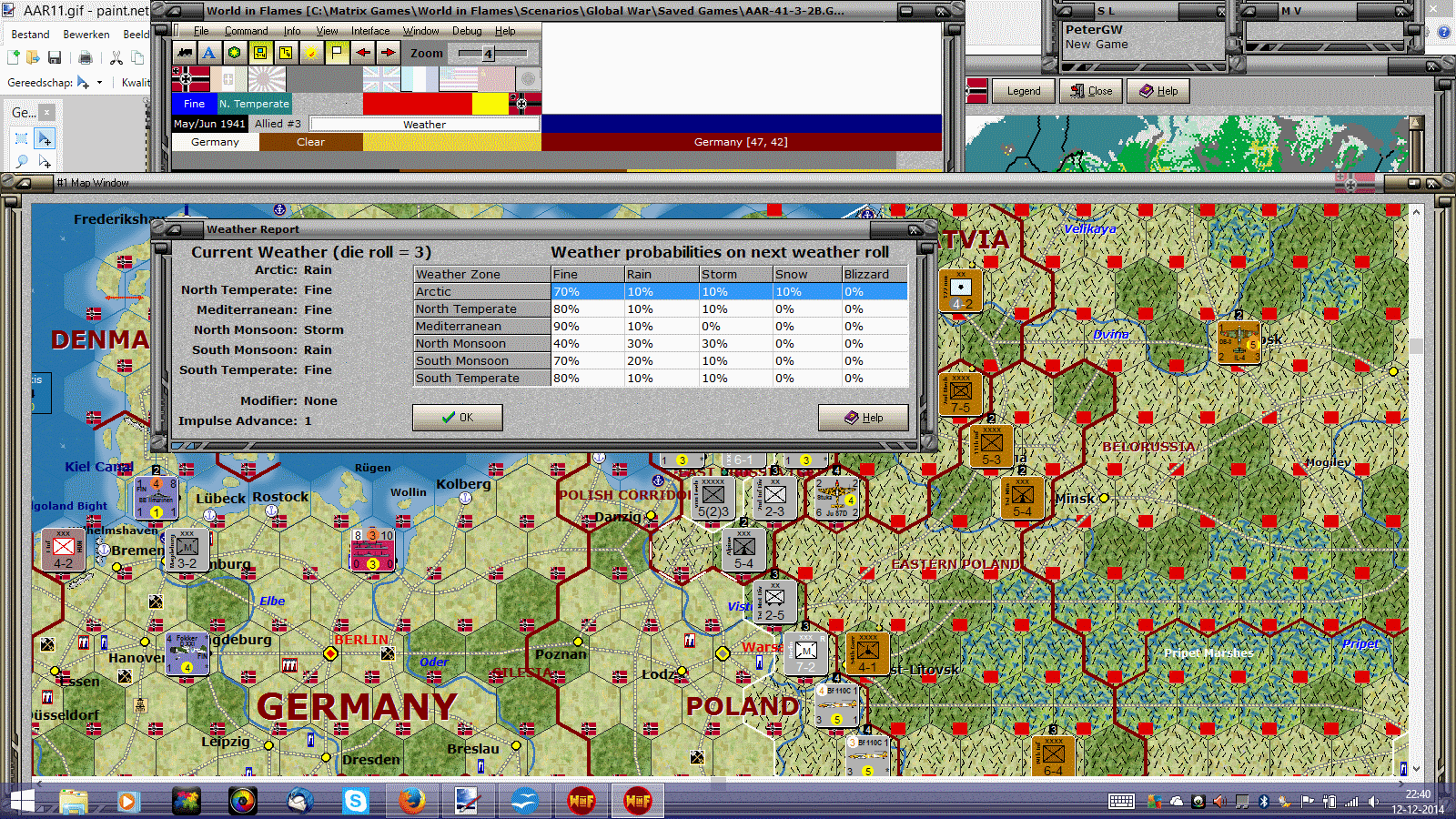This screenshot has width=1456, height=819.
Task: Click the Snow column header
Action: [807, 274]
